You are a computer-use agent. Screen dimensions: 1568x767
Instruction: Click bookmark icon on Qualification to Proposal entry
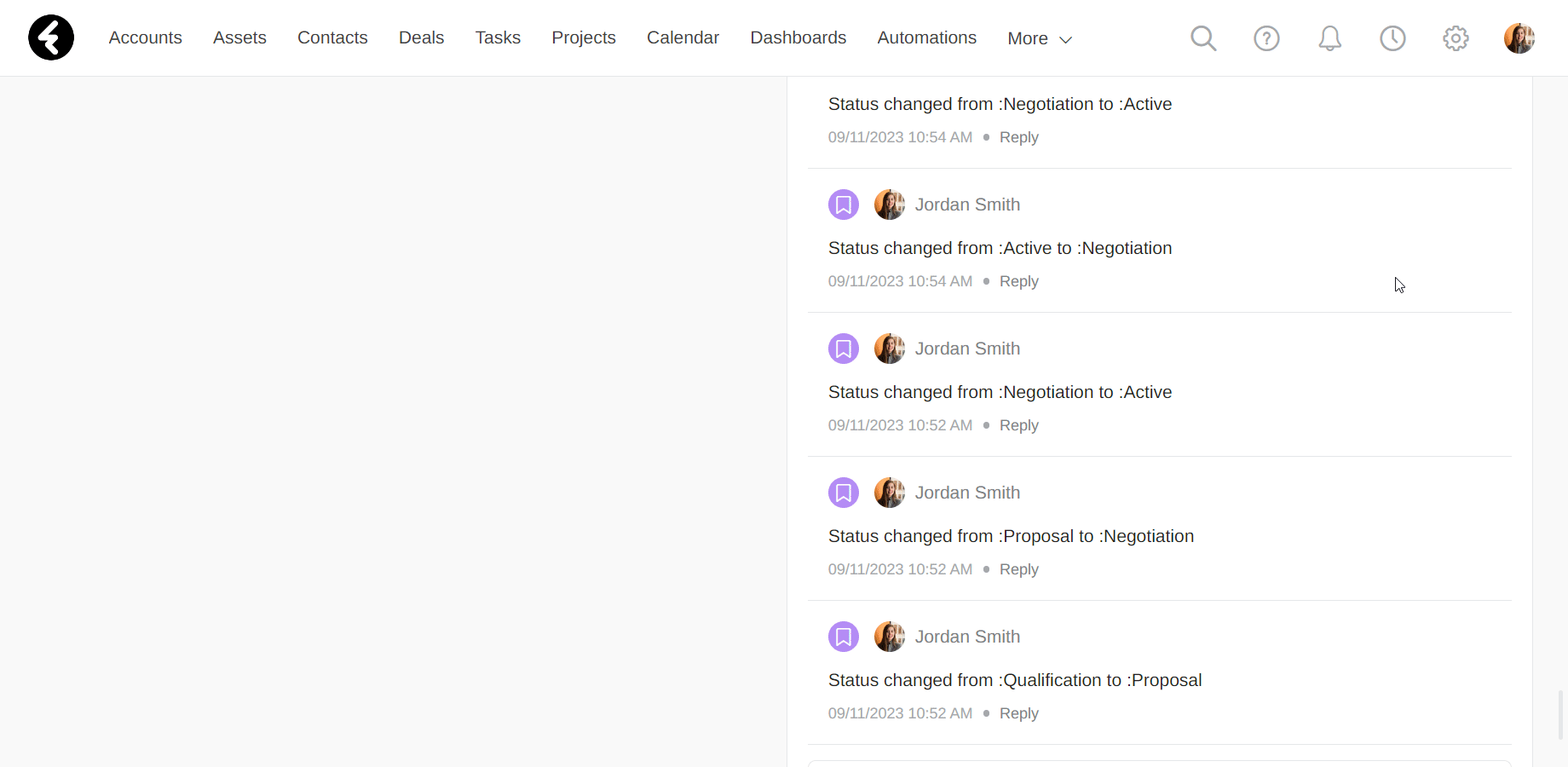tap(844, 637)
